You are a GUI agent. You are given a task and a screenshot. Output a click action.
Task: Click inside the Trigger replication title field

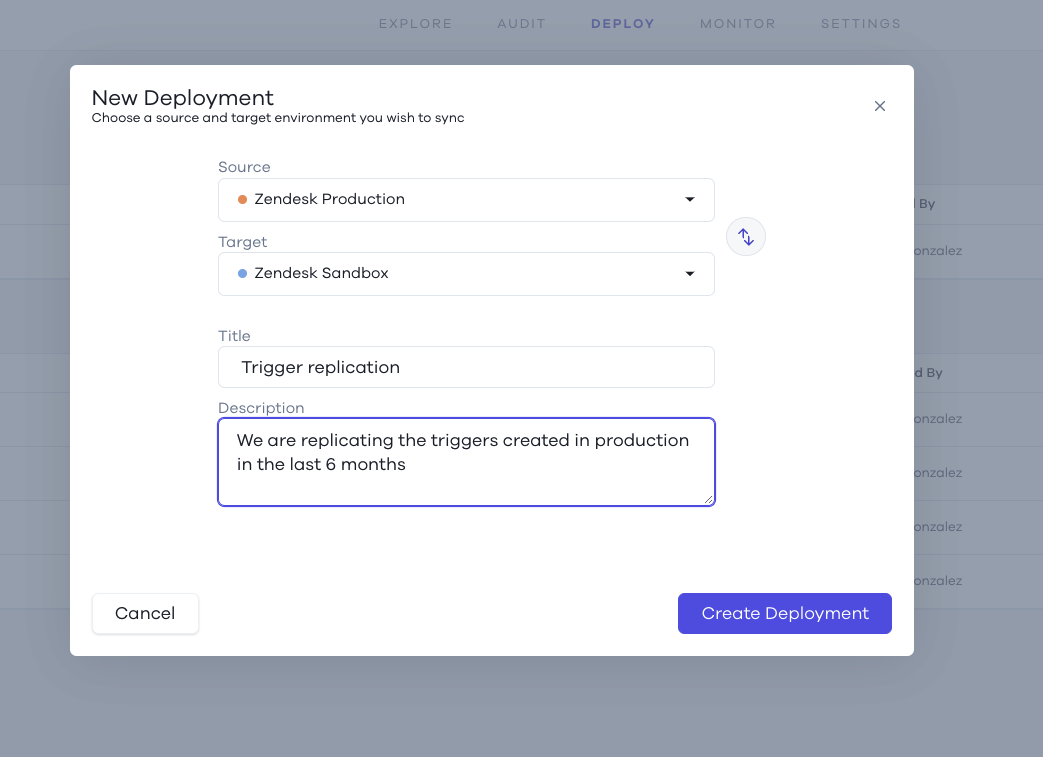466,367
